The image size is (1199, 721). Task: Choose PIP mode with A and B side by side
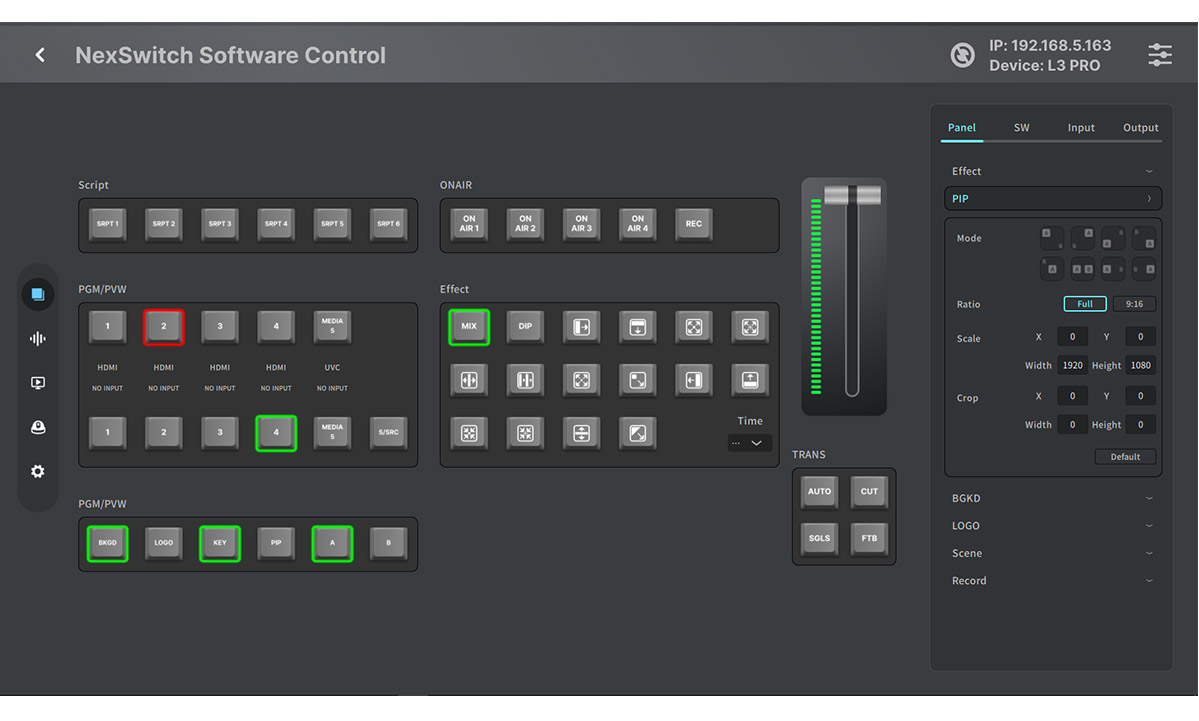pos(1082,268)
